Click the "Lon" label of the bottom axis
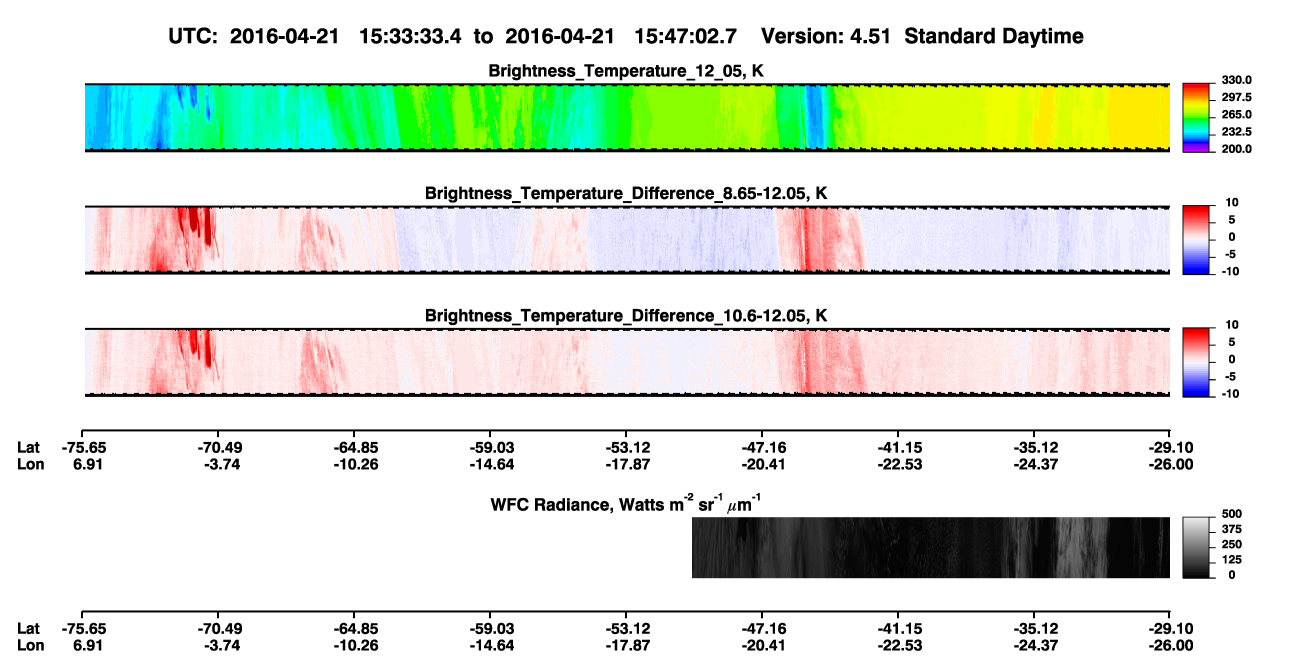This screenshot has width=1300, height=667. point(29,644)
